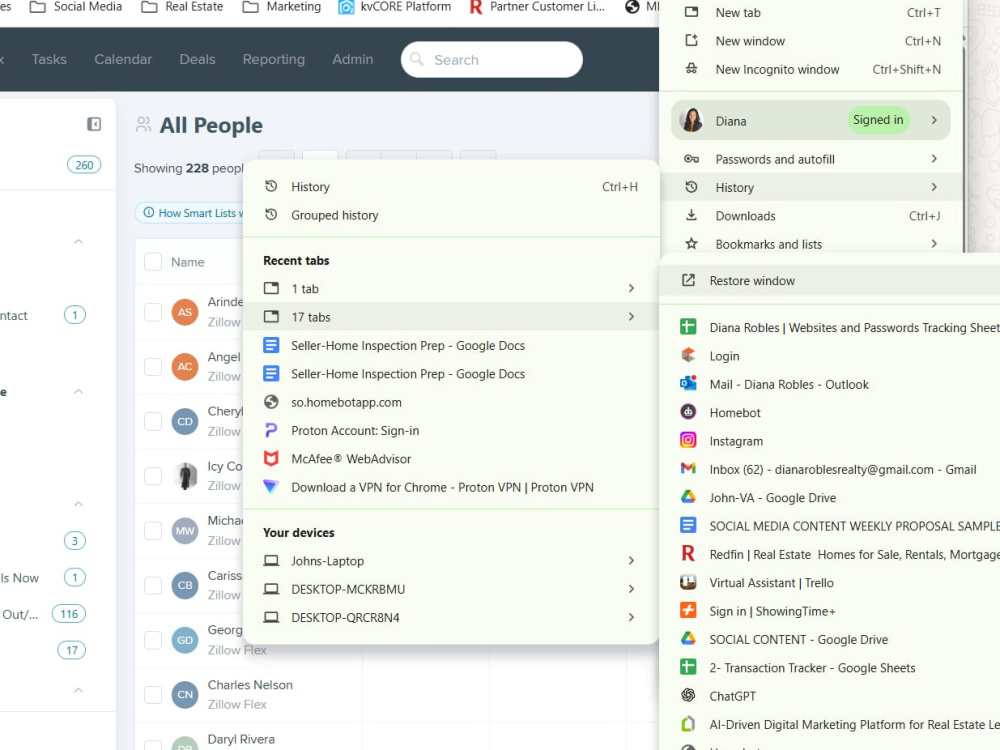This screenshot has height=750, width=1000.
Task: Click the Instagram icon in the tab list
Action: coord(688,441)
